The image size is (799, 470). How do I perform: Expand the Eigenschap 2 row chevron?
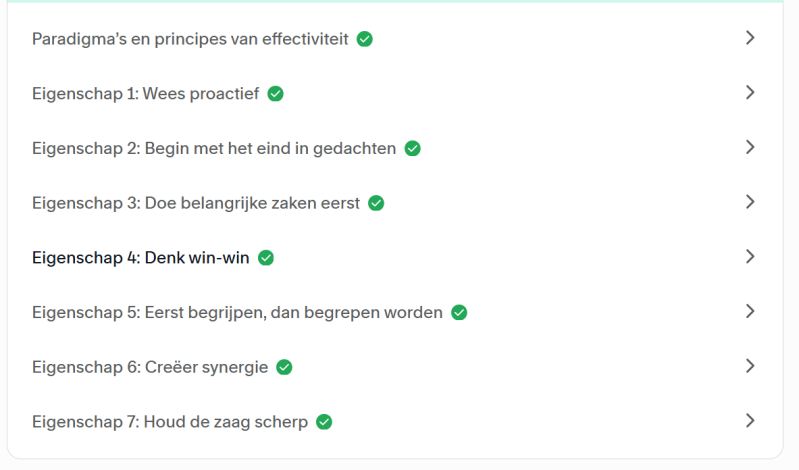750,147
